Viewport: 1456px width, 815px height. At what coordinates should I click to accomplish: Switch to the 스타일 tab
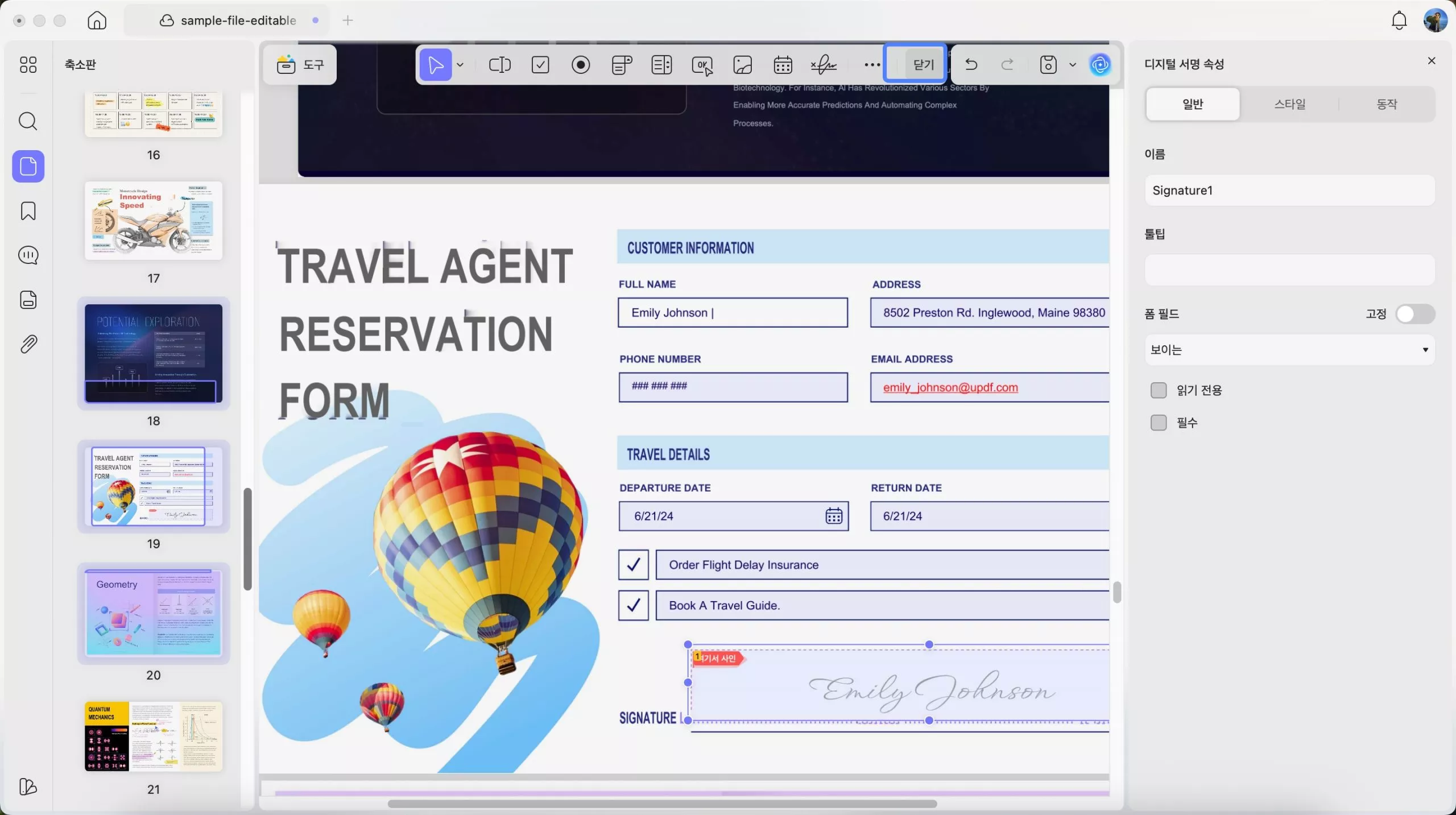[1289, 104]
